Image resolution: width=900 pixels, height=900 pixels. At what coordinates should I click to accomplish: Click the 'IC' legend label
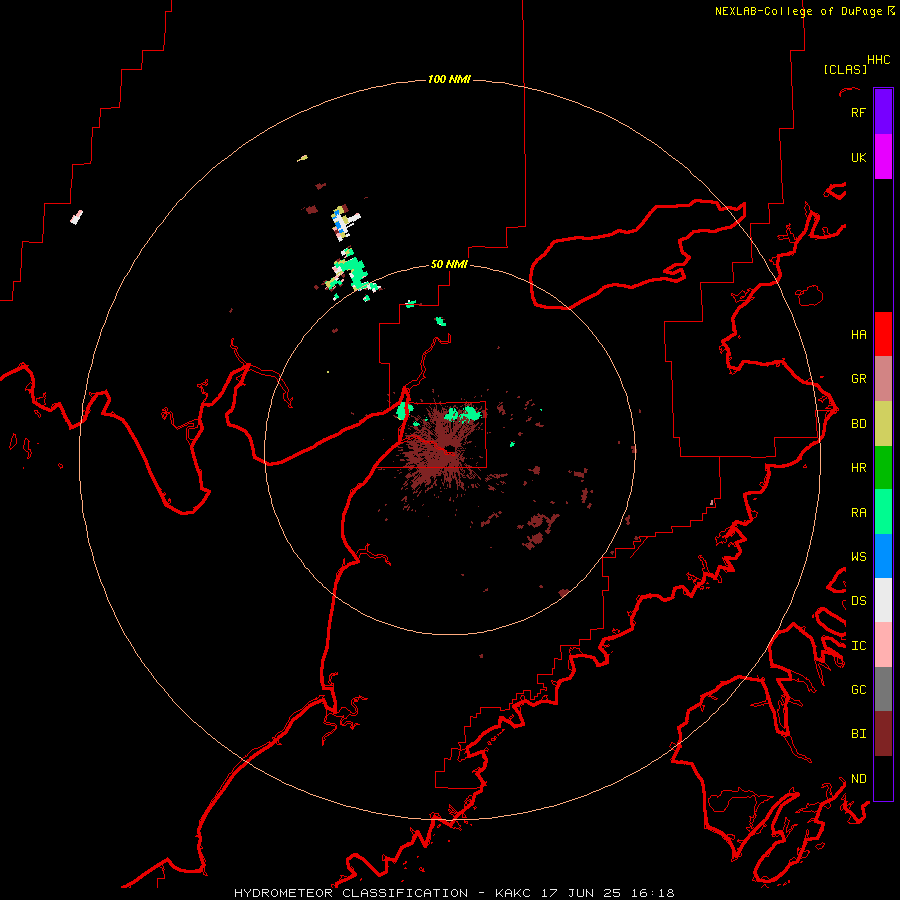[x=858, y=646]
